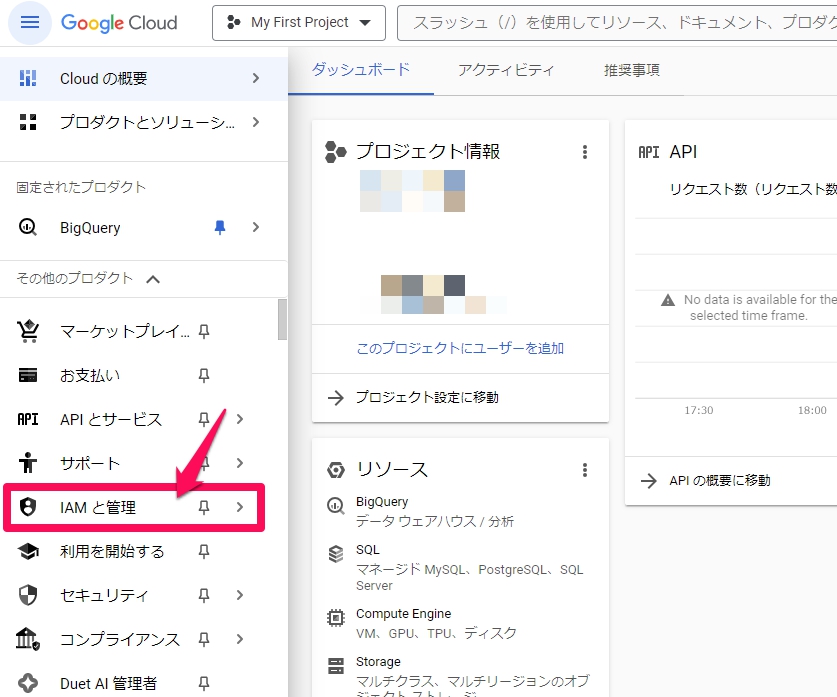Expand the Cloud の概要 submenu chevron
The width and height of the screenshot is (837, 697).
point(256,78)
